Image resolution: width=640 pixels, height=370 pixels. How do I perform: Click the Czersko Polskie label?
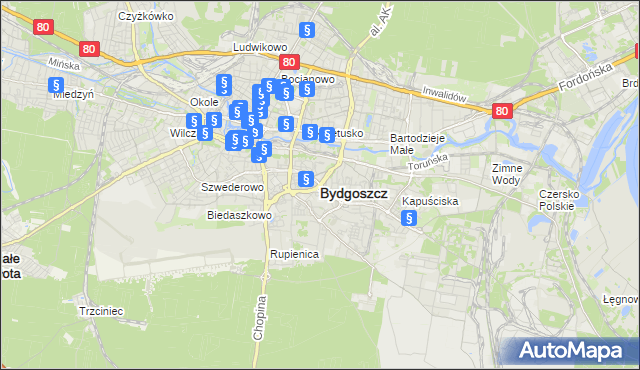(x=559, y=200)
